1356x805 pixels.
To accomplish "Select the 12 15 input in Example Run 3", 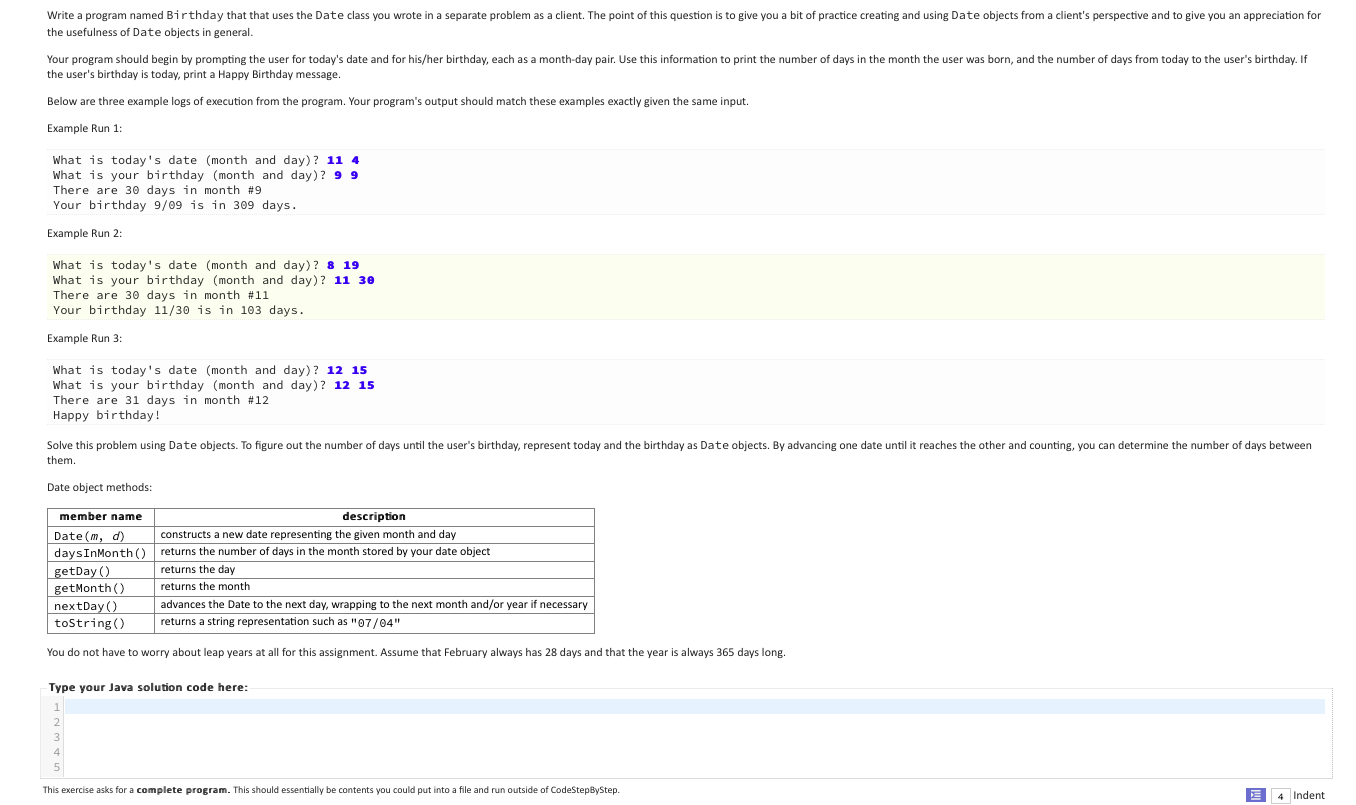I will pyautogui.click(x=345, y=370).
